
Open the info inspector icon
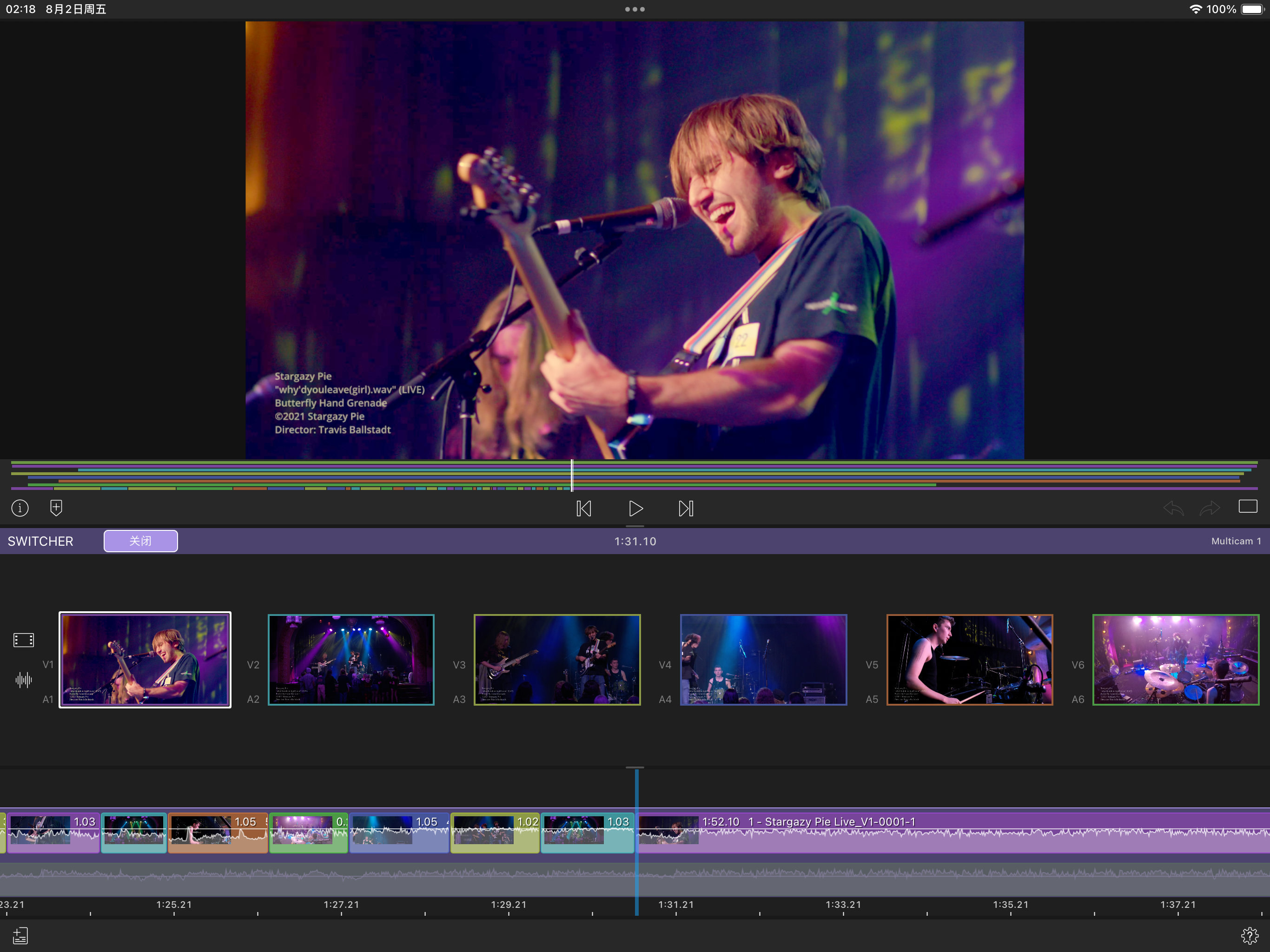(20, 508)
